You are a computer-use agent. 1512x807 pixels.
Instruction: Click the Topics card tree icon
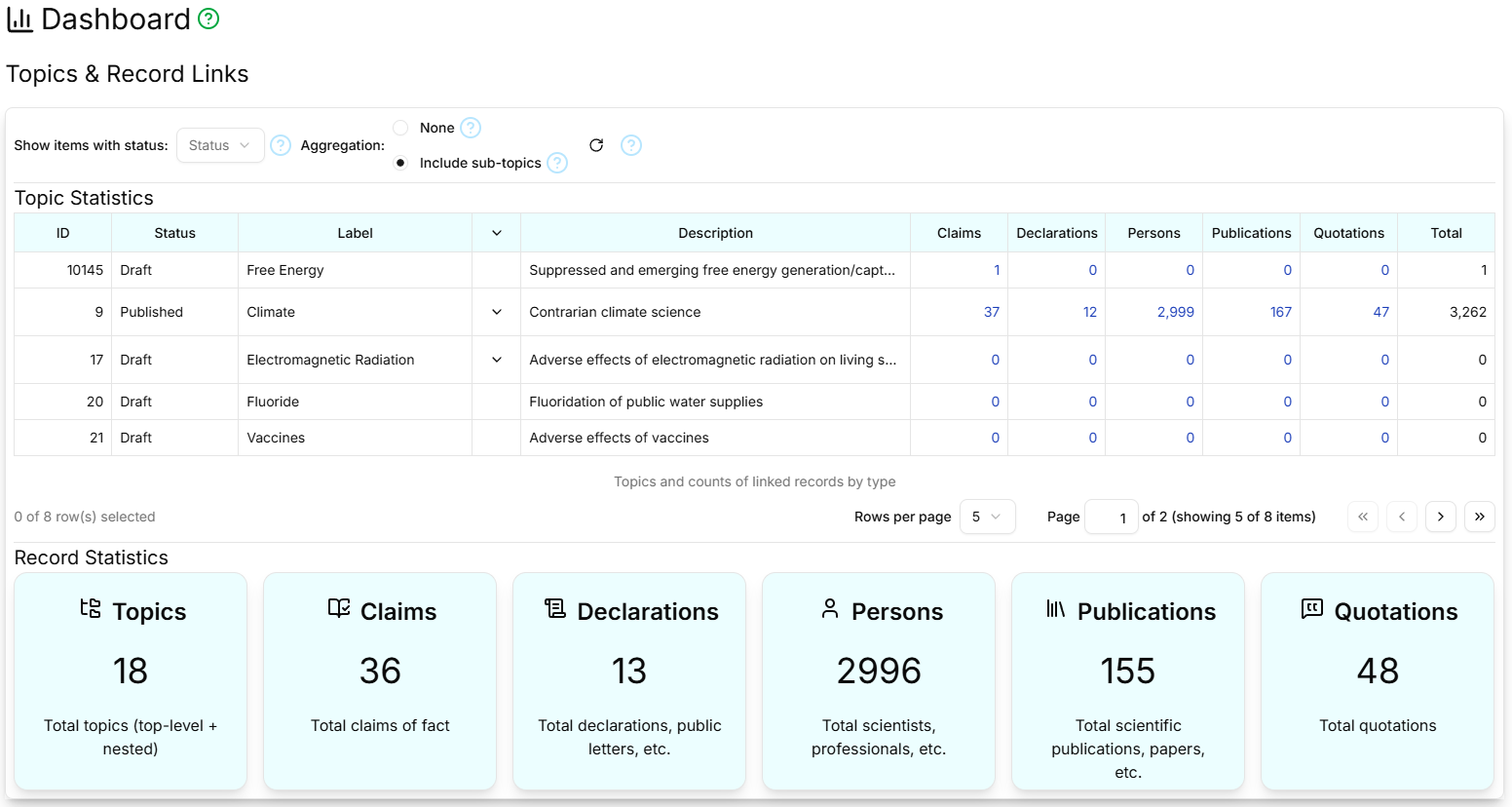tap(91, 609)
